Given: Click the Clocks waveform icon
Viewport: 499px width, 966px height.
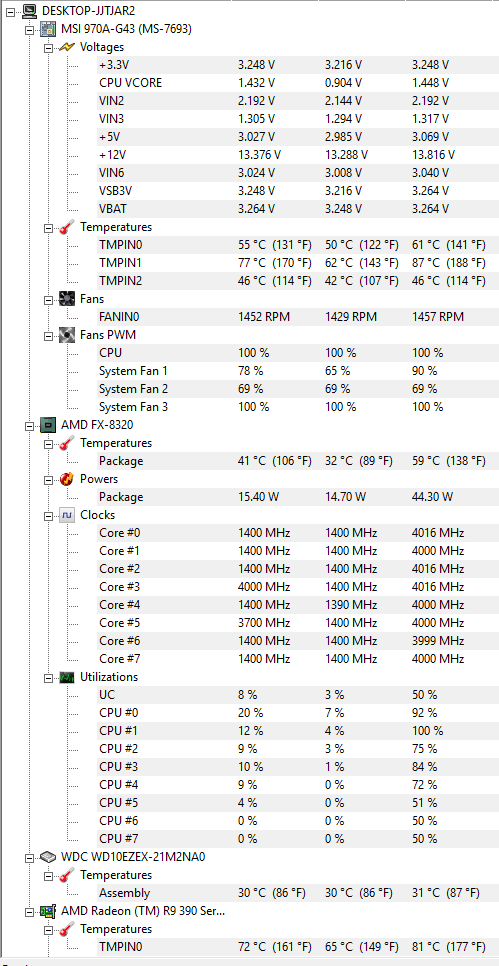Looking at the screenshot, I should point(67,516).
